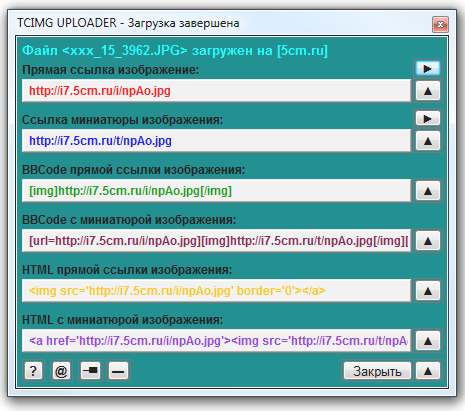This screenshot has width=465, height=411.
Task: Click the [url=...] BBCode thumbnail field
Action: coord(216,241)
